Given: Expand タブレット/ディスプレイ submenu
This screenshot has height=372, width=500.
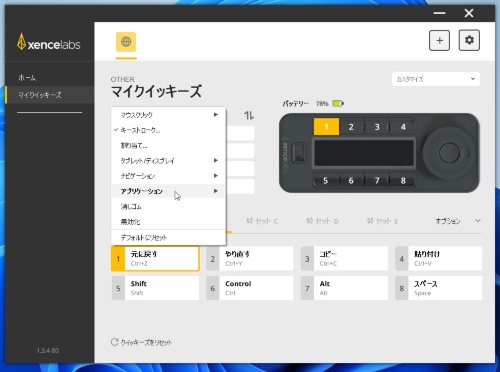Looking at the screenshot, I should point(169,161).
